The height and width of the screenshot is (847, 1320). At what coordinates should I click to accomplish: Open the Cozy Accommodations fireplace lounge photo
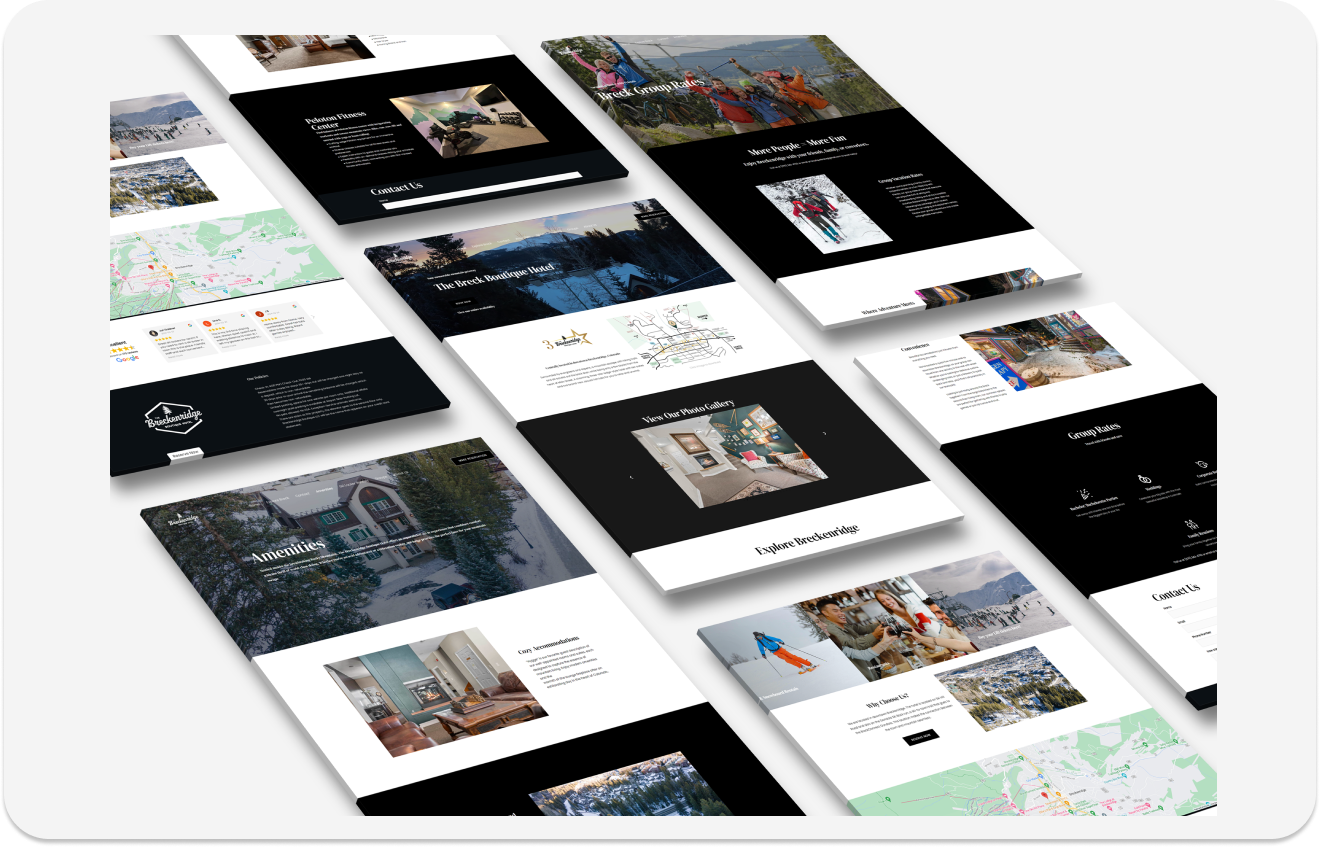[436, 691]
